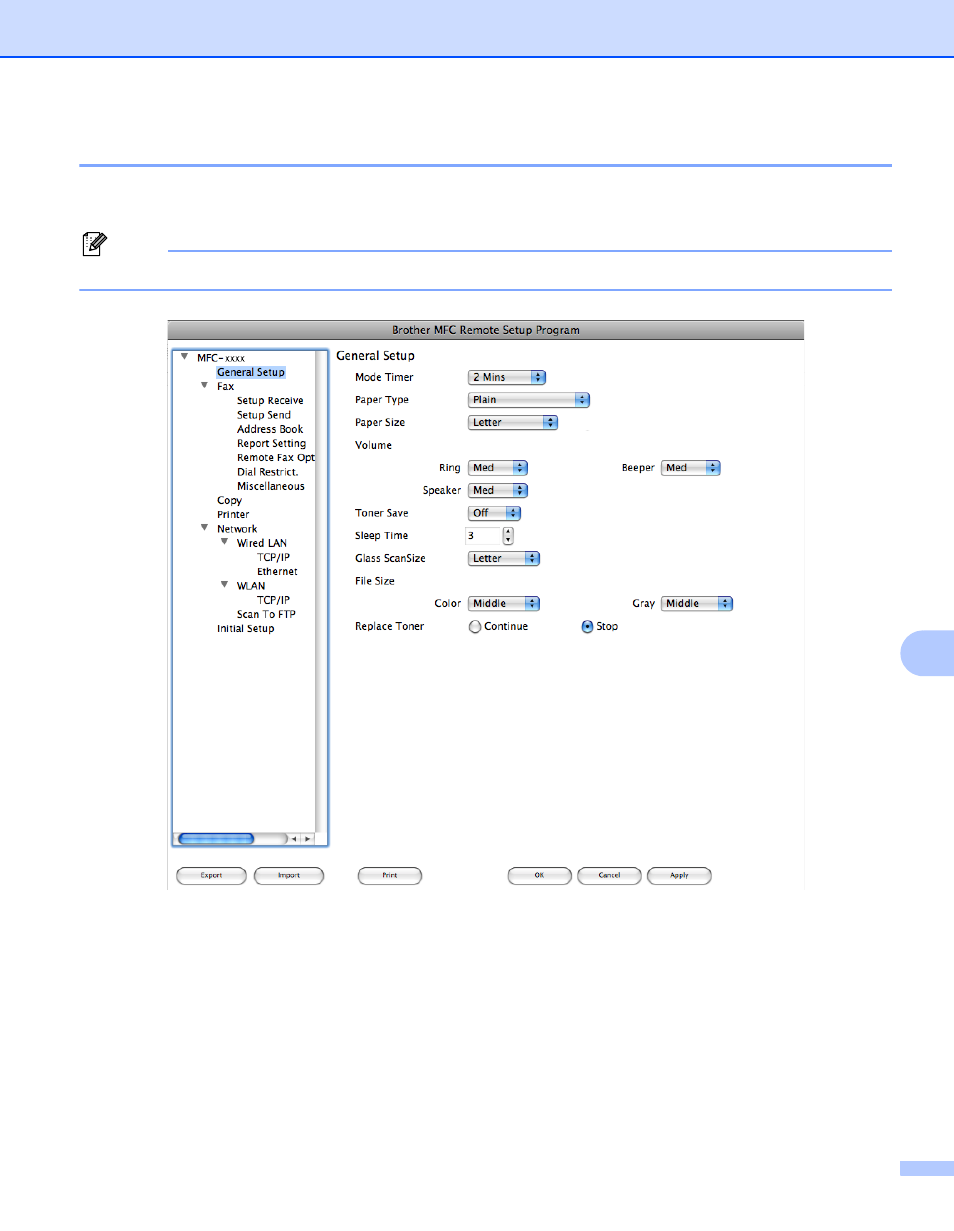Select Continue for Replace Toner
The height and width of the screenshot is (1231, 954).
click(x=498, y=626)
